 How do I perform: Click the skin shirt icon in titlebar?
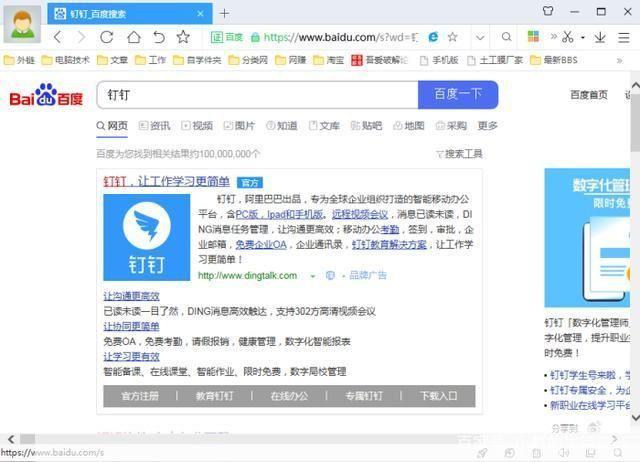(x=548, y=11)
